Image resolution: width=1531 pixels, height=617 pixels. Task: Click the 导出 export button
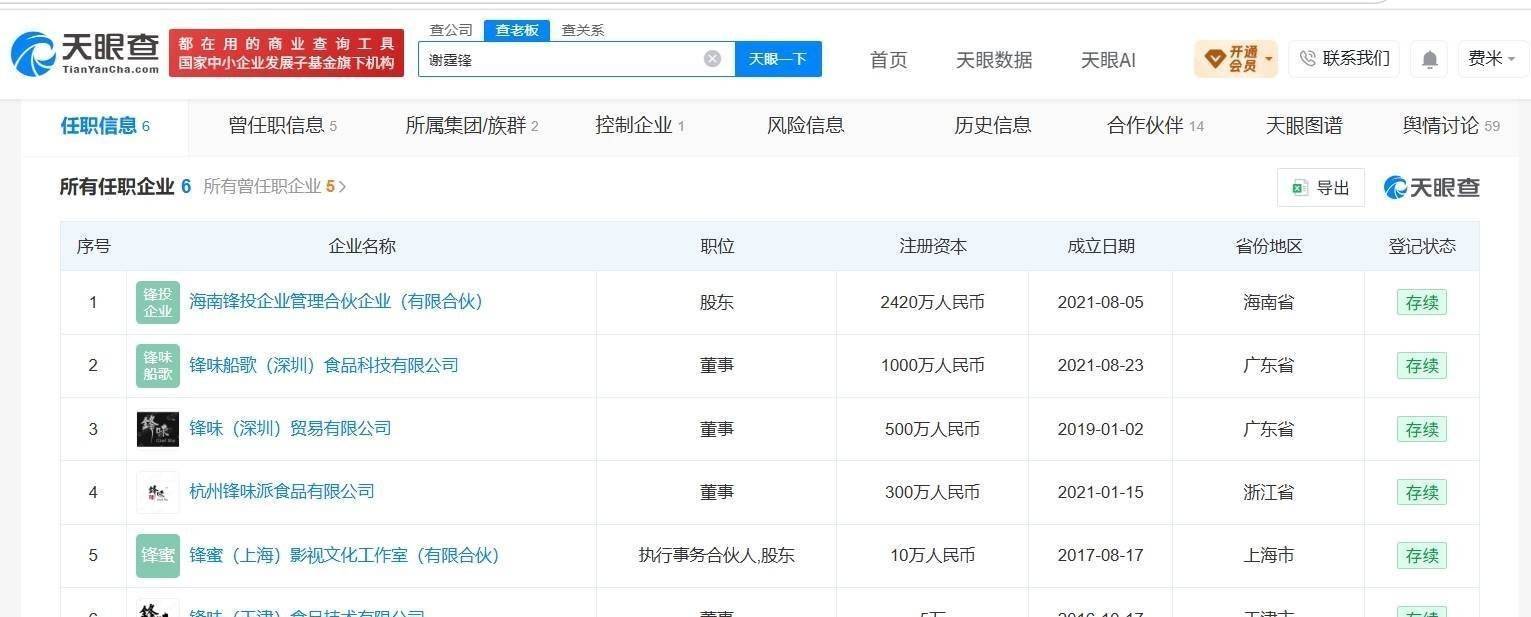tap(1321, 188)
